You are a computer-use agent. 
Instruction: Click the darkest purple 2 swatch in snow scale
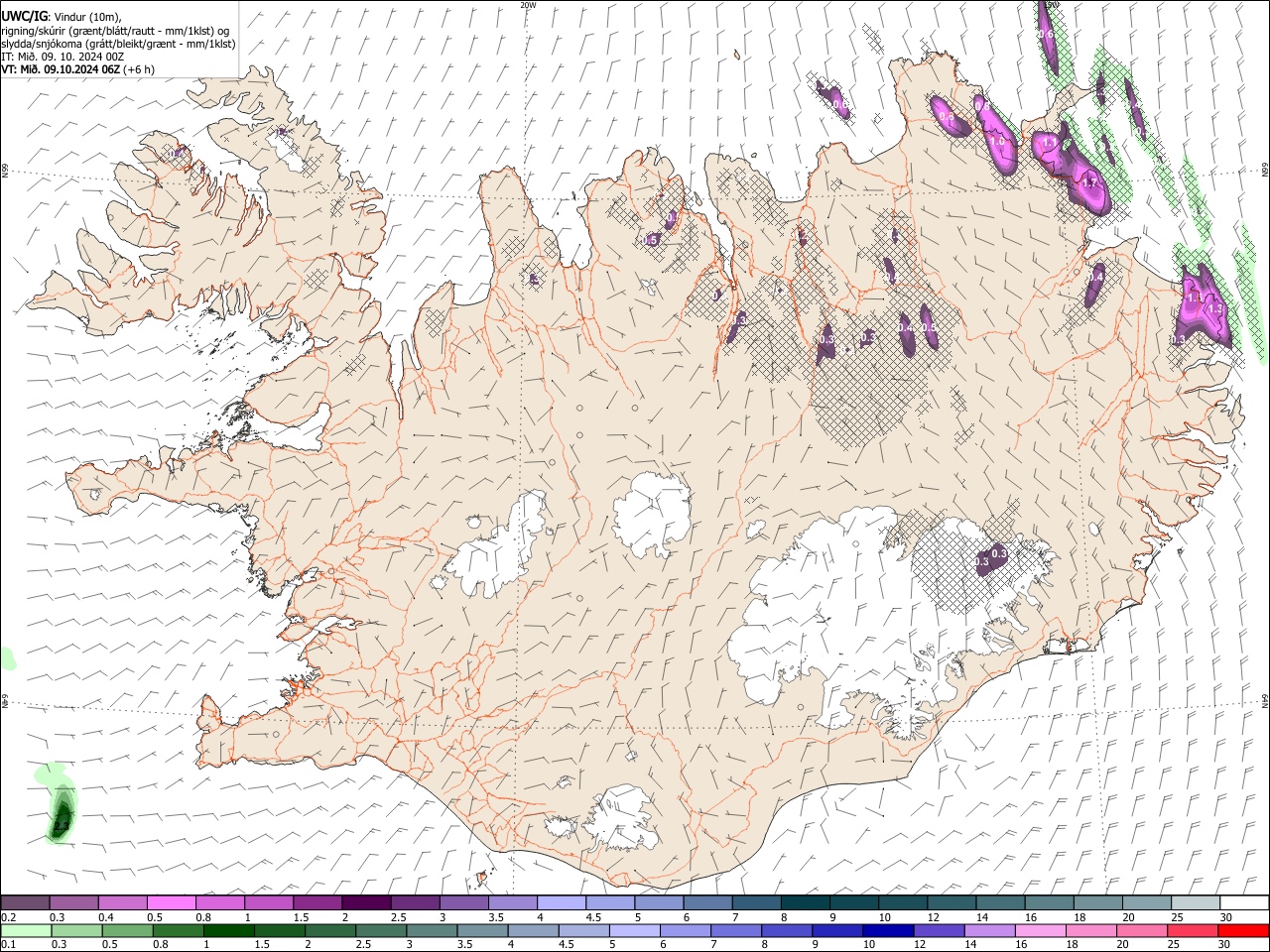pos(365,902)
